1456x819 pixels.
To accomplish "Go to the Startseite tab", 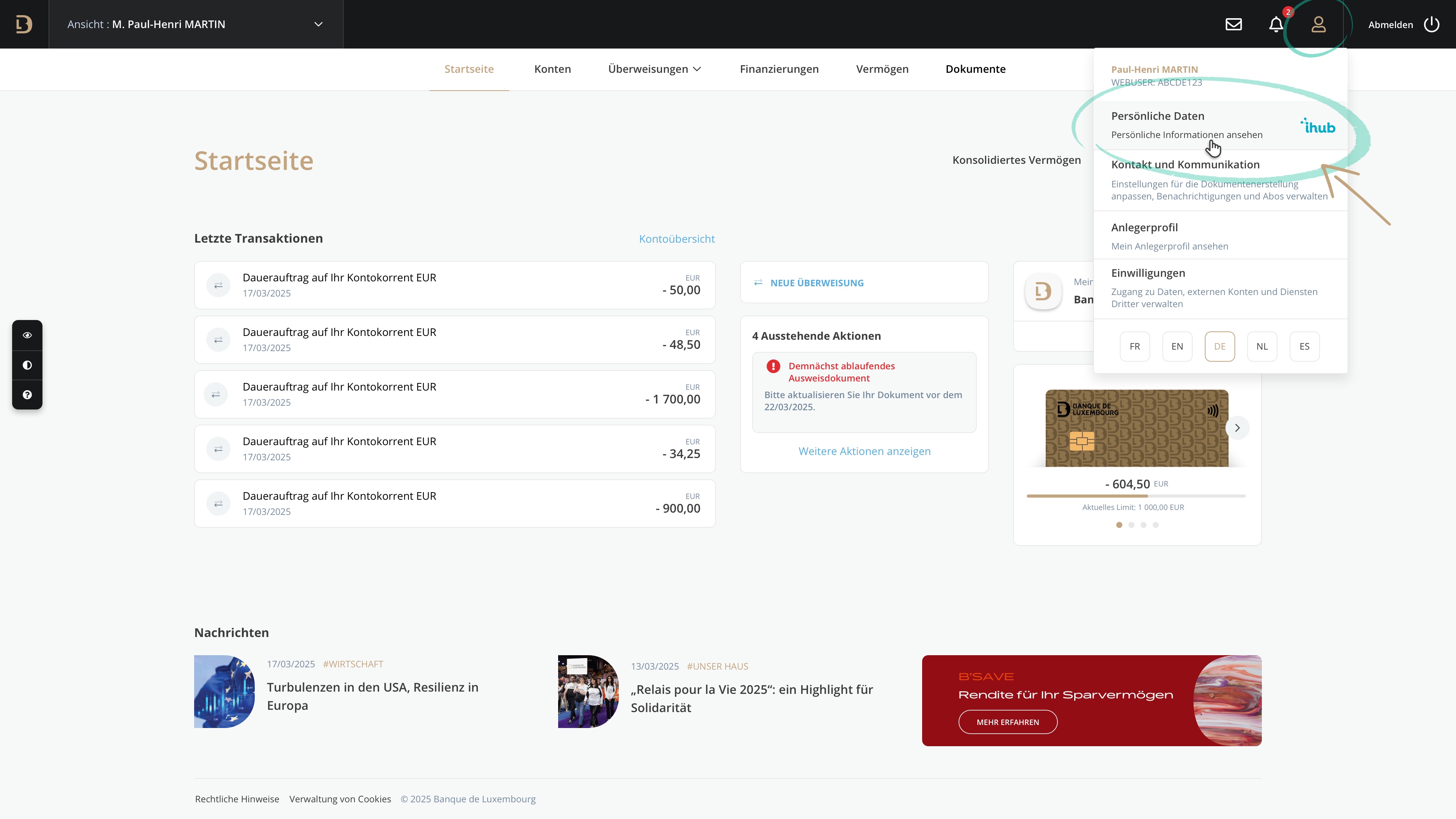I will click(x=469, y=69).
